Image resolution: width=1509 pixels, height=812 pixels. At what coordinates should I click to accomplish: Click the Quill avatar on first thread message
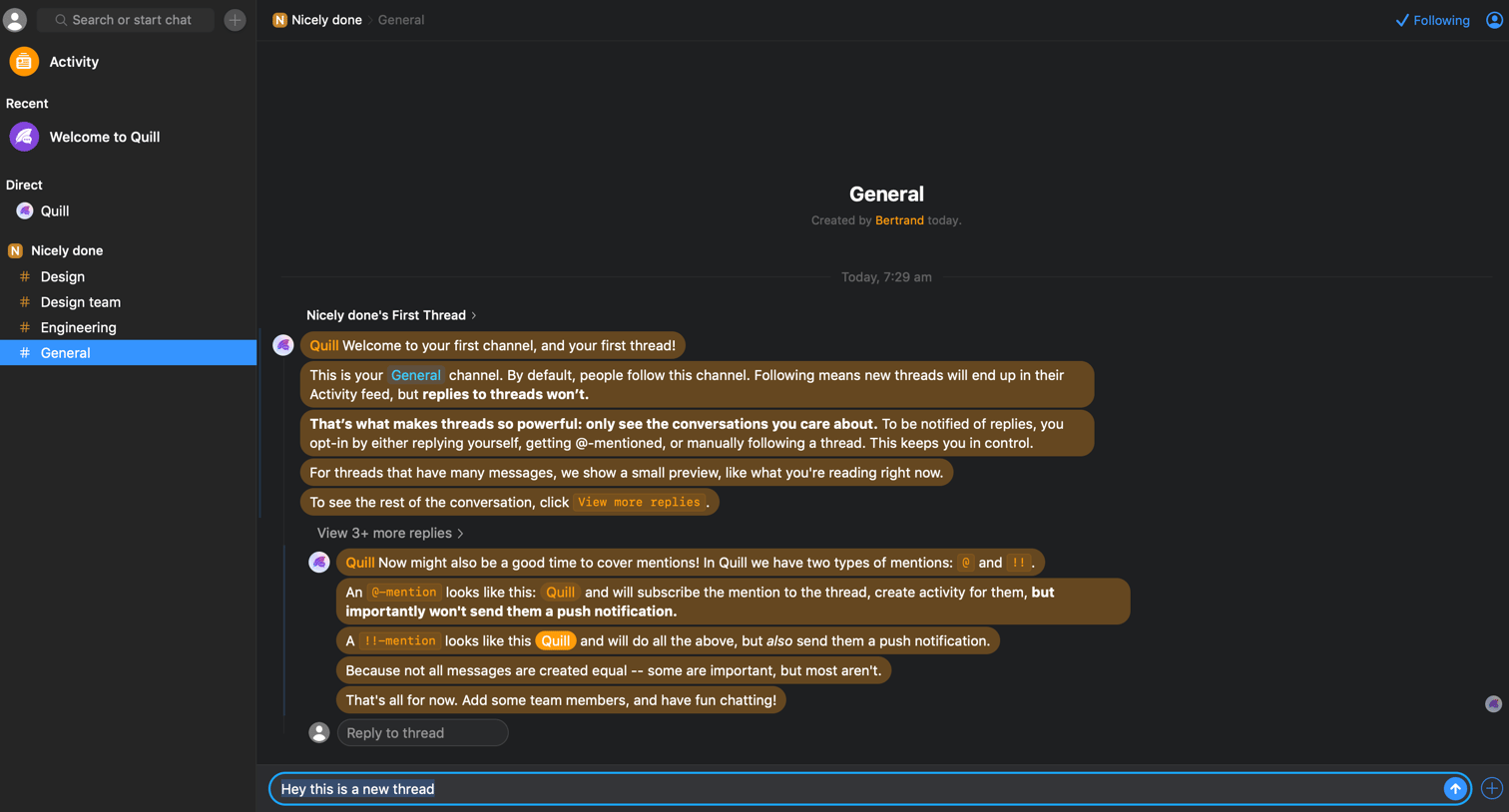(x=283, y=345)
